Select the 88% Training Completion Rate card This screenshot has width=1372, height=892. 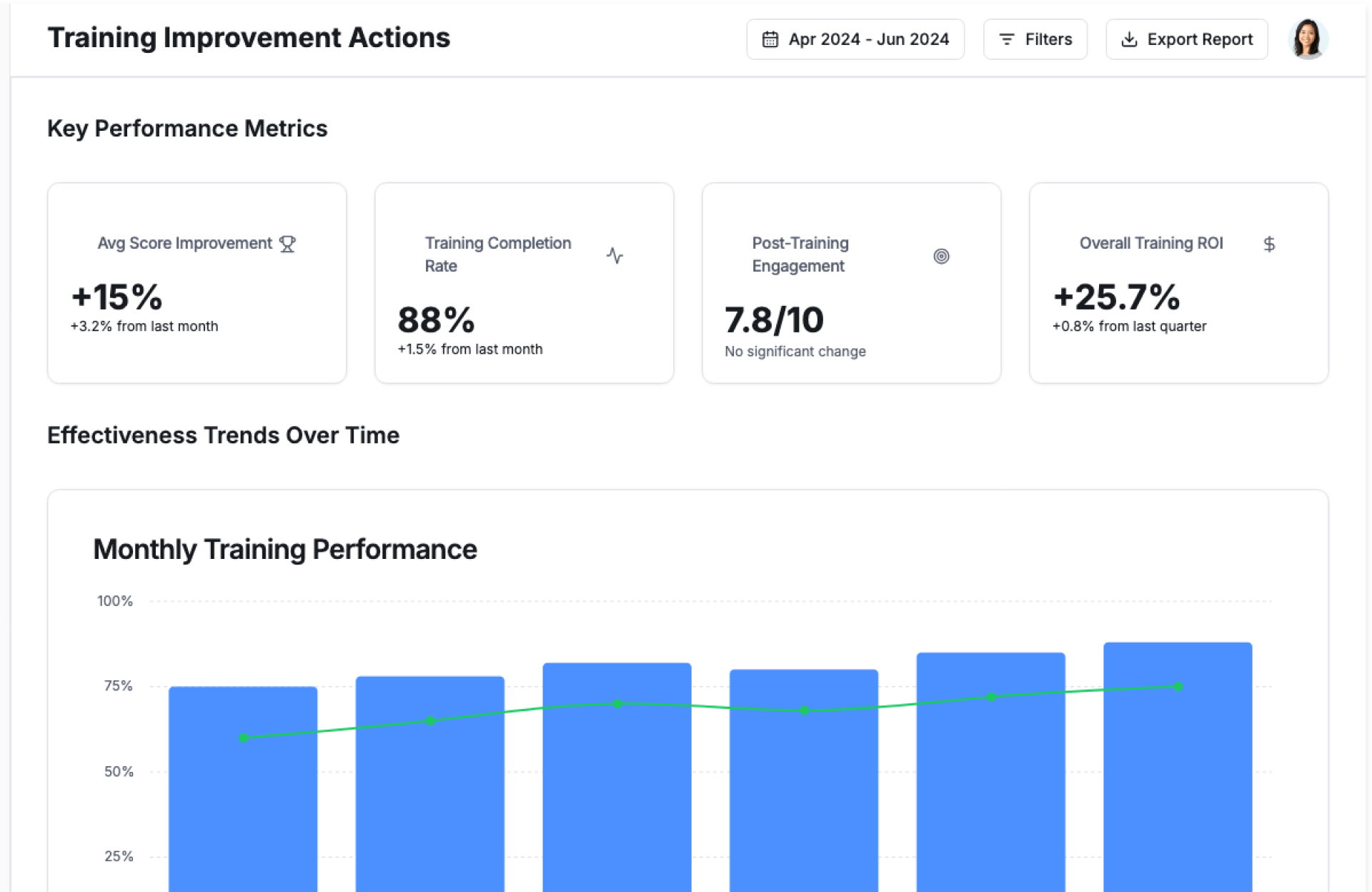(524, 283)
